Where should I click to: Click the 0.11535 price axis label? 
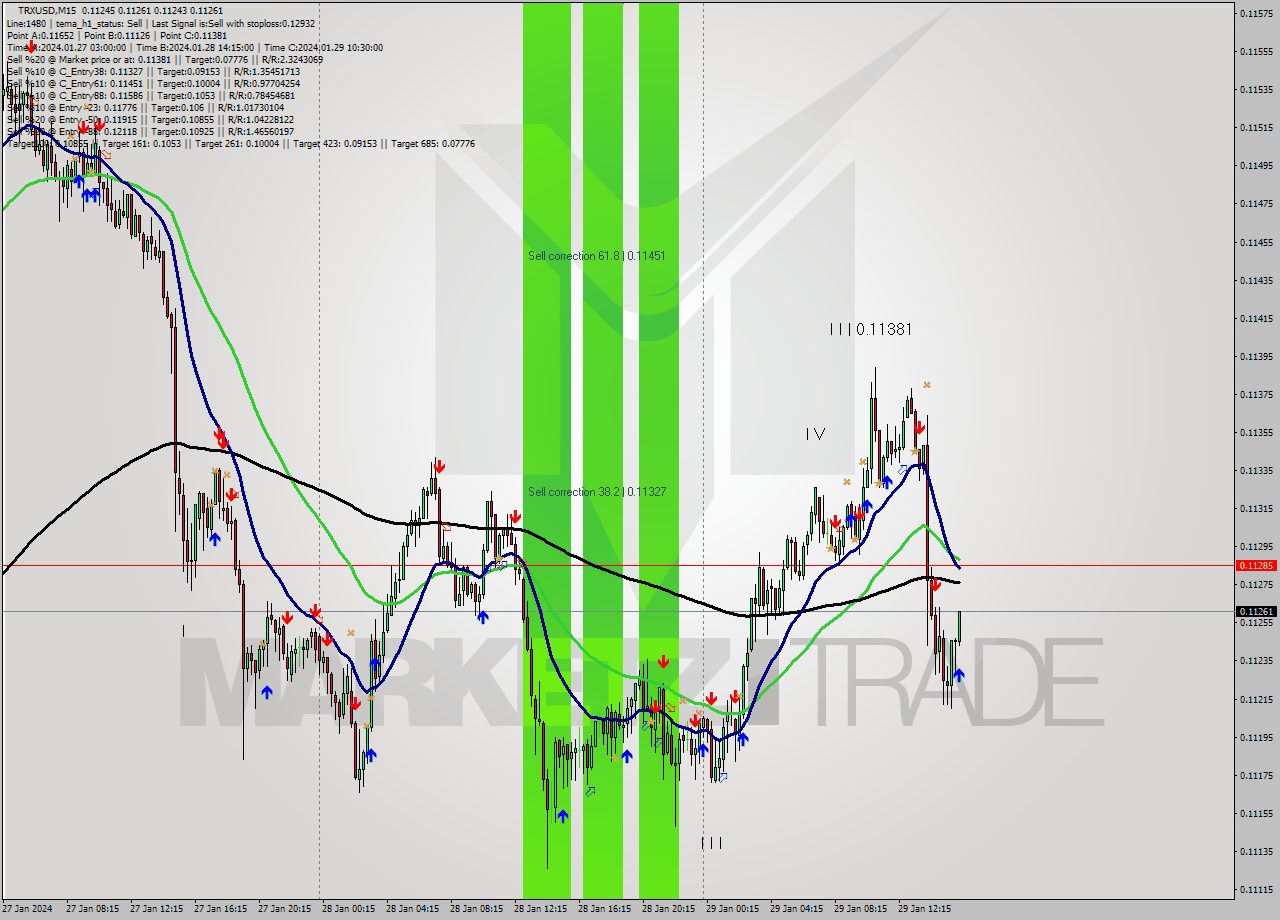1257,89
